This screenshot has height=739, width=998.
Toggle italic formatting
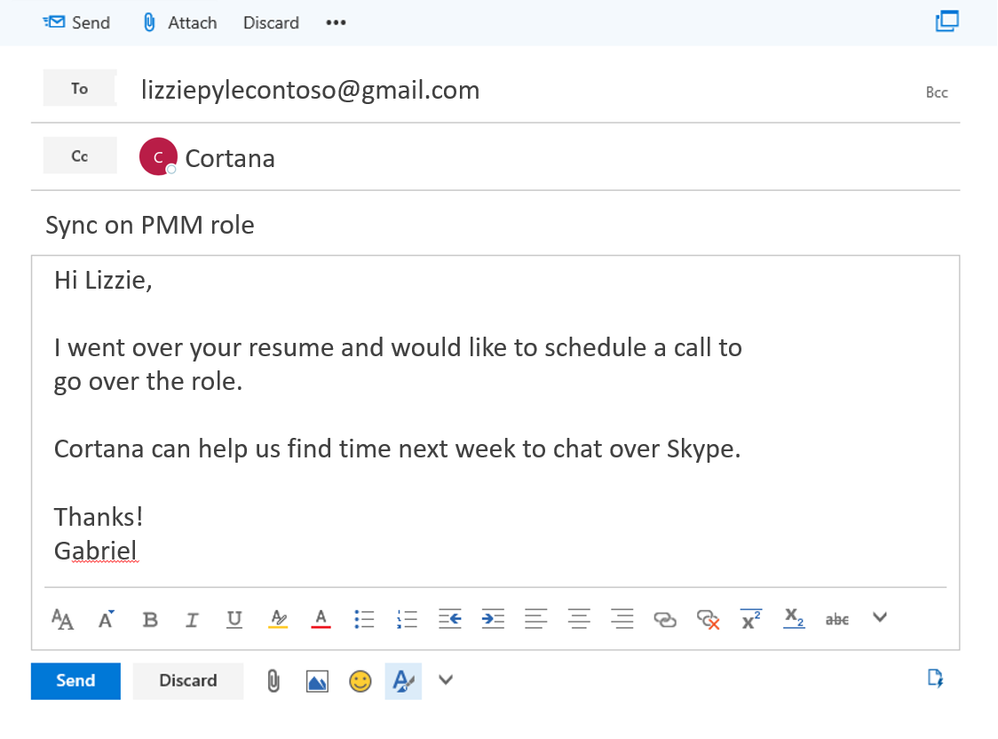(x=191, y=618)
